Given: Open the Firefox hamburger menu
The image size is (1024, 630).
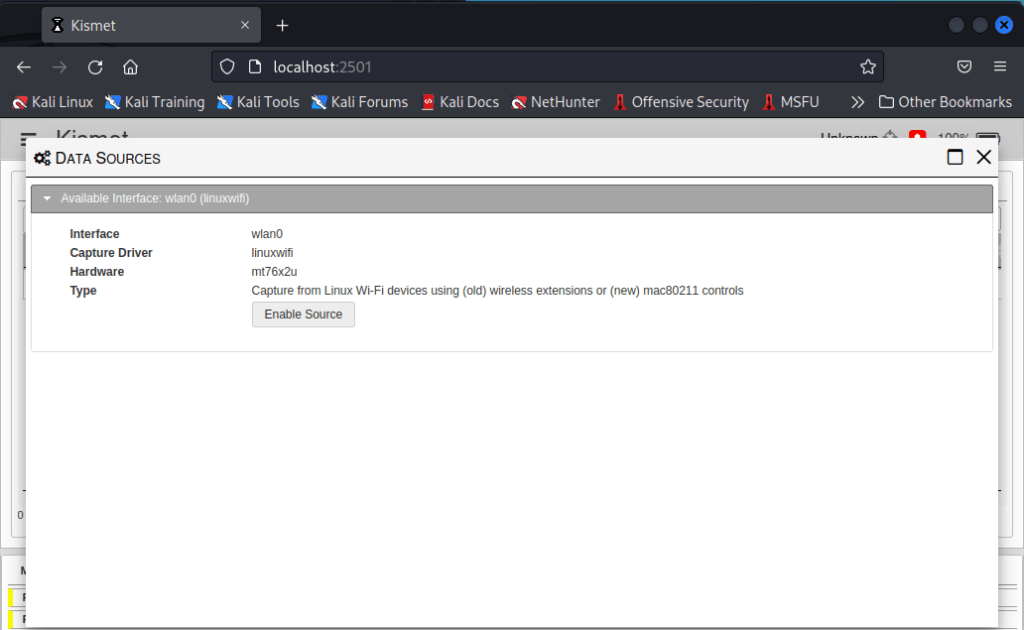Looking at the screenshot, I should (x=999, y=67).
